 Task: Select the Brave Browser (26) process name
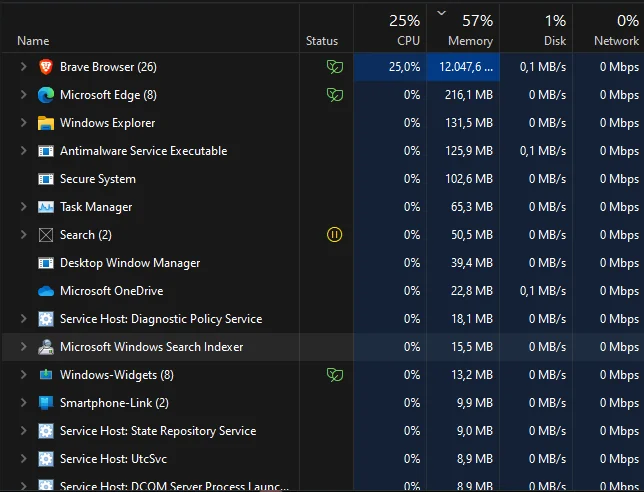(108, 67)
